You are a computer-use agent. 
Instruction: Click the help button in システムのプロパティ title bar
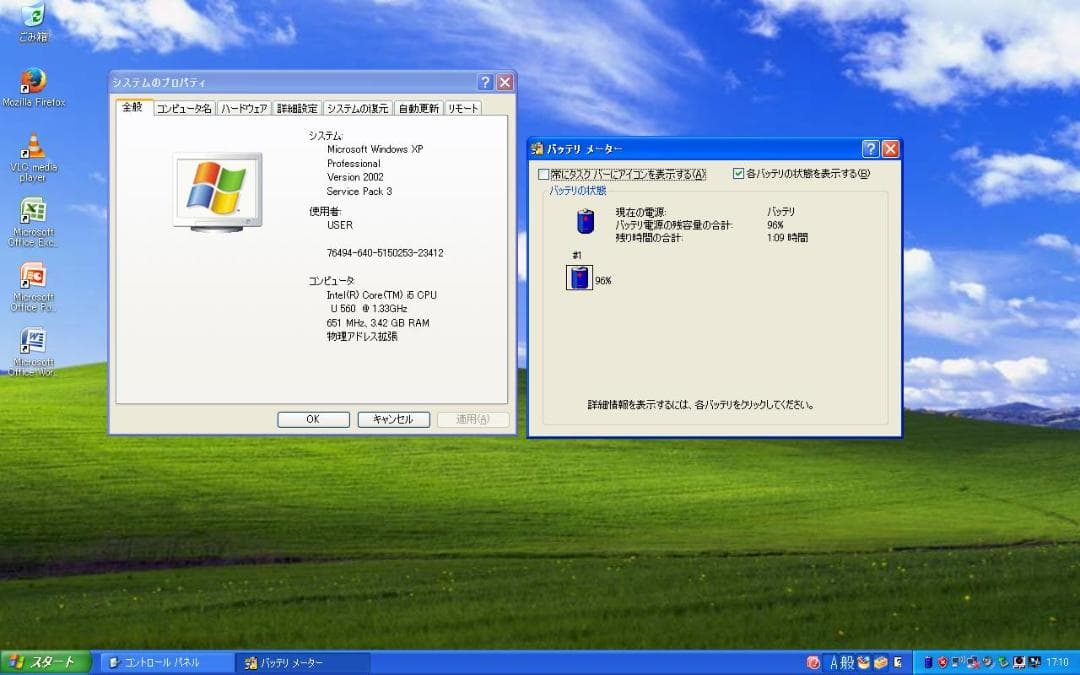point(485,83)
